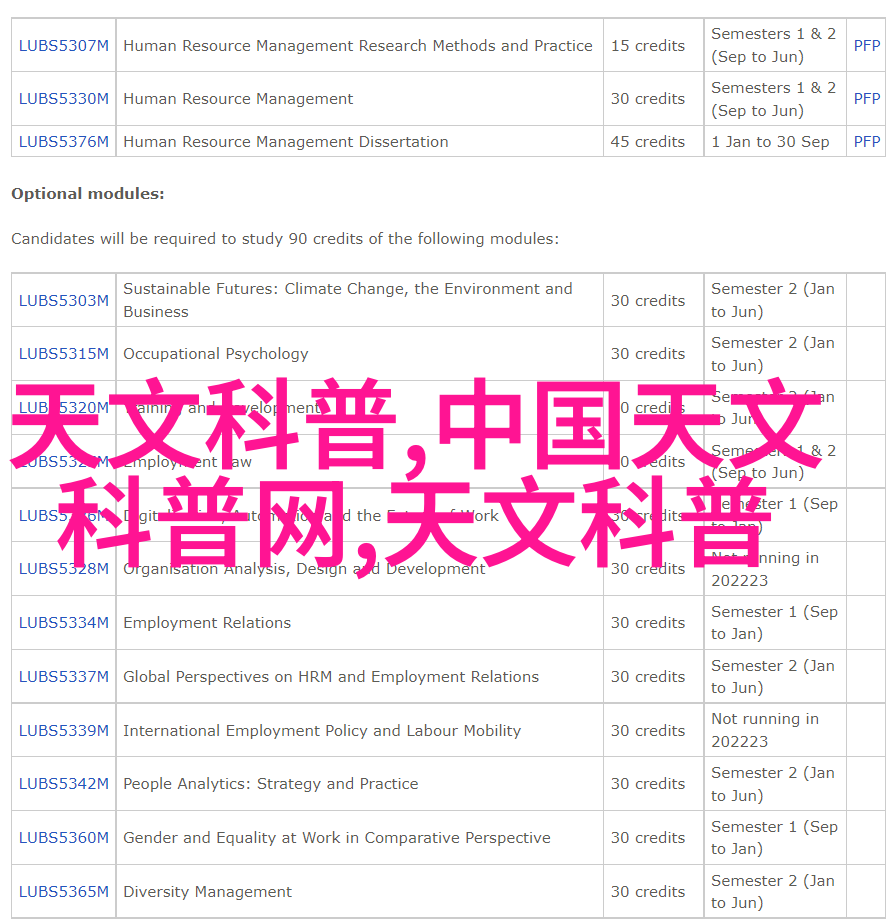
Task: Select the LUBS5328M module code
Action: point(63,569)
